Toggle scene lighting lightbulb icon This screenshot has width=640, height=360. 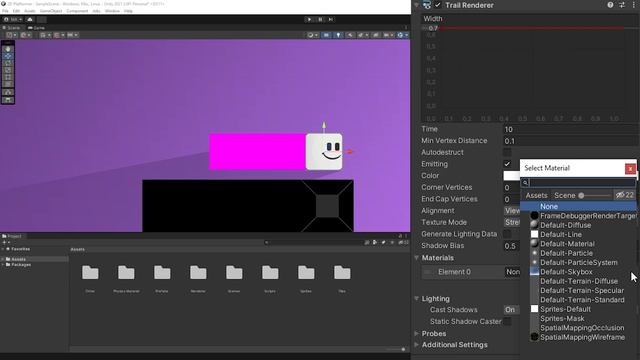(338, 35)
